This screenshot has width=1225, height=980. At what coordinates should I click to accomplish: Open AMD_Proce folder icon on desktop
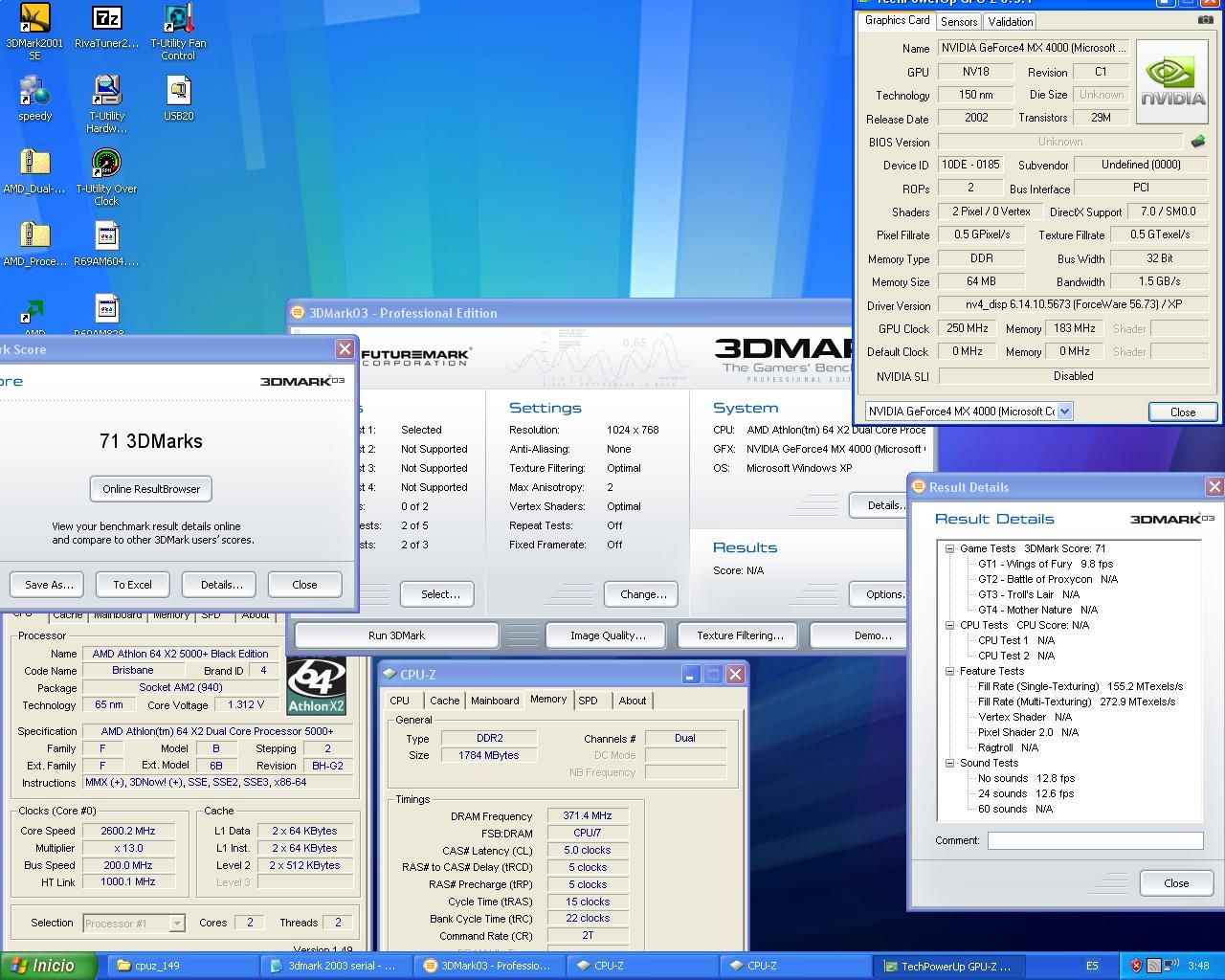point(34,245)
